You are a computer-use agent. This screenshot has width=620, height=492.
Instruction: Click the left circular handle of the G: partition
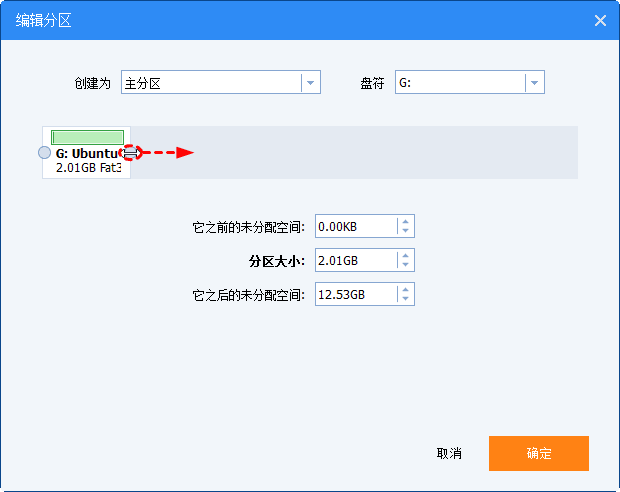(44, 153)
